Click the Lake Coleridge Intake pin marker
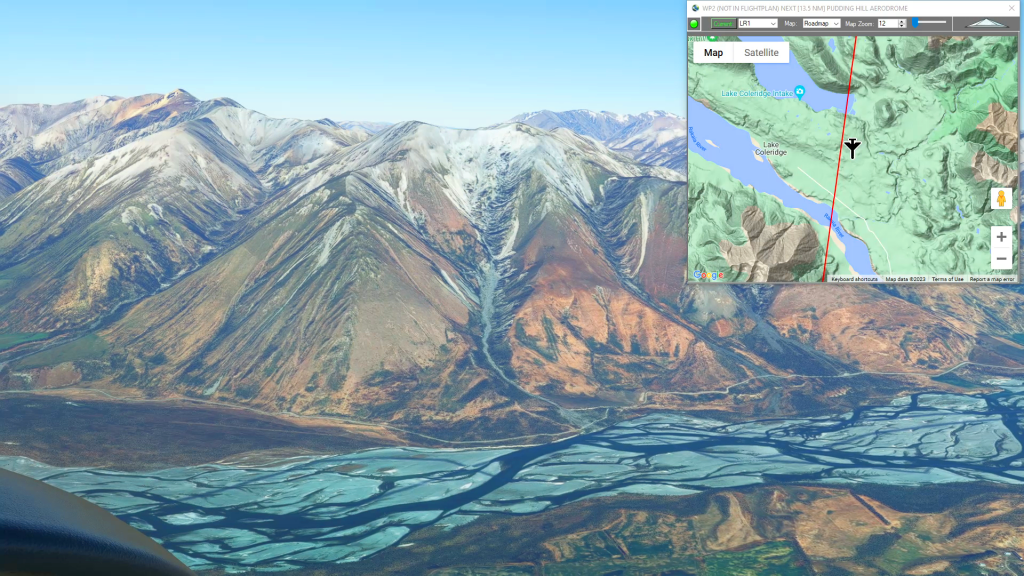This screenshot has height=576, width=1024. (800, 92)
